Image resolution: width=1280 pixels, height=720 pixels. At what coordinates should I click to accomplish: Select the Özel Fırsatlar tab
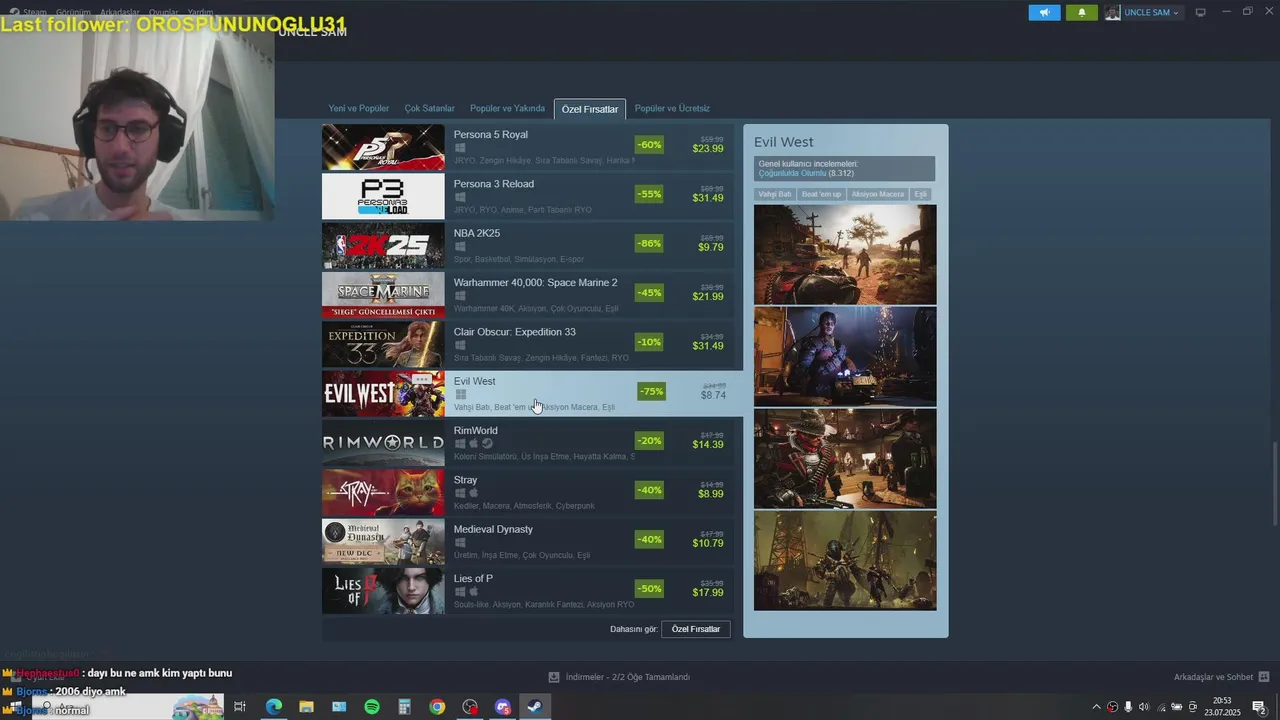tap(590, 109)
